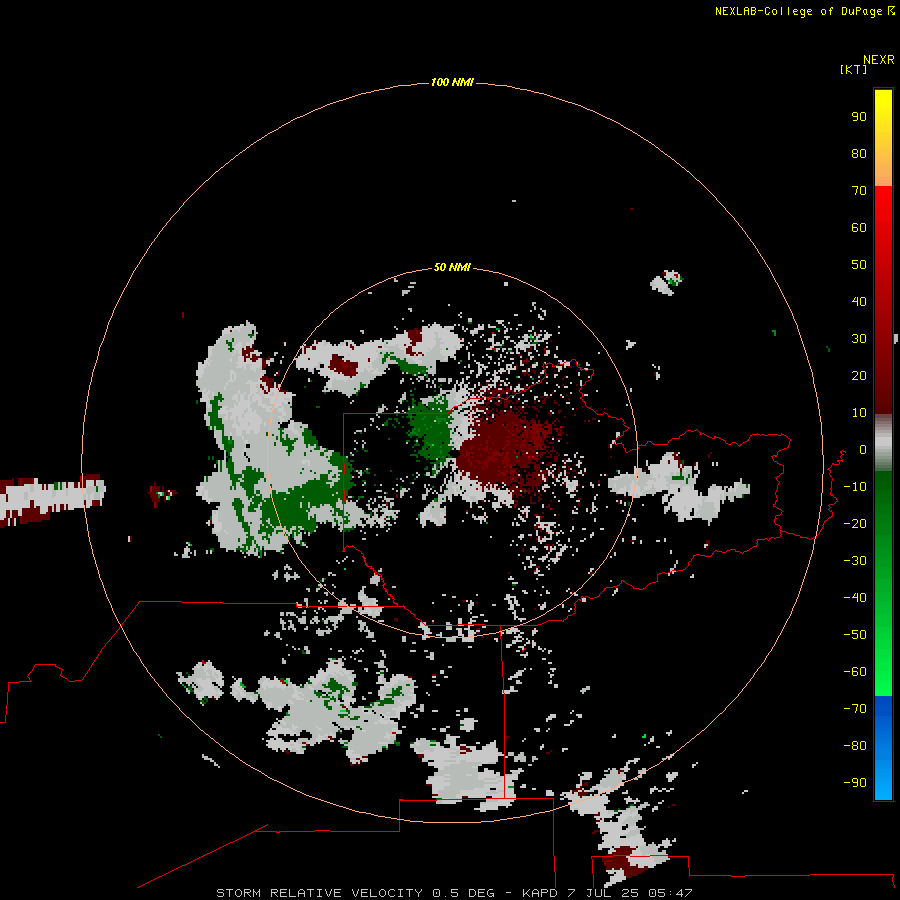Click the KAPD station identifier in caption
This screenshot has height=900, width=900.
(541, 893)
